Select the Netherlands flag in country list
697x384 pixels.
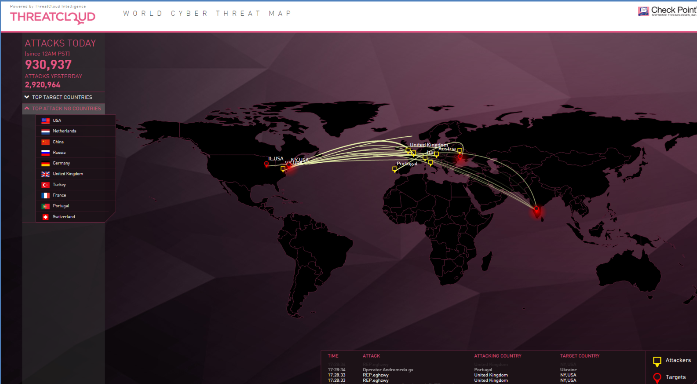tap(45, 131)
